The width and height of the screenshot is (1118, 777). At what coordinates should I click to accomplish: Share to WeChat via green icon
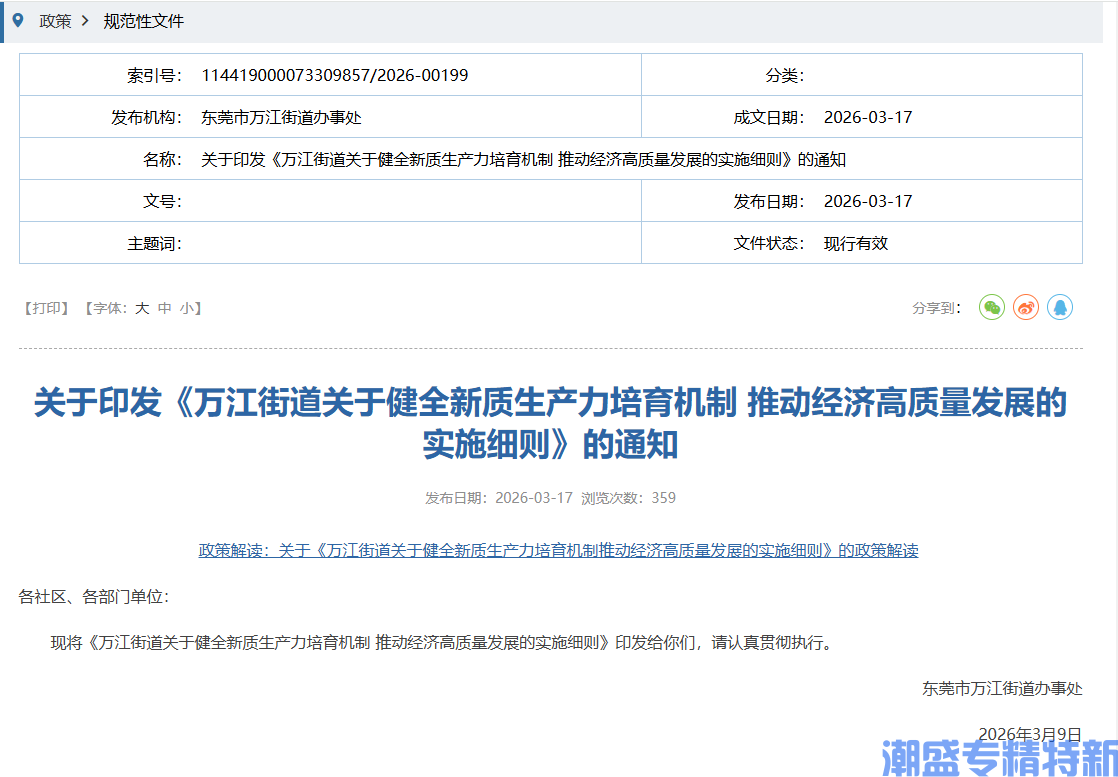pyautogui.click(x=991, y=308)
